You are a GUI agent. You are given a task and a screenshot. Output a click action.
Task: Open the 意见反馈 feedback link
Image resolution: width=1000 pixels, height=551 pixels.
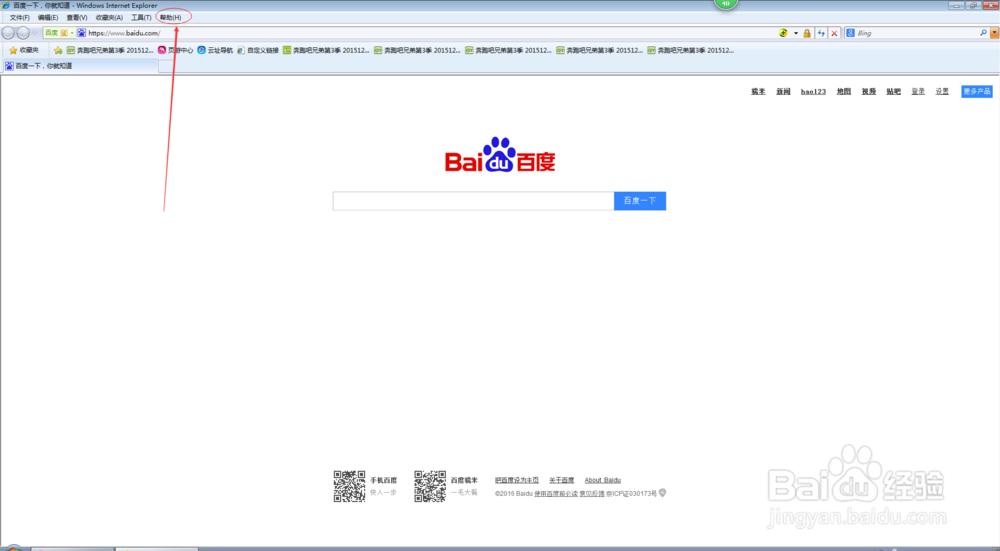[591, 494]
